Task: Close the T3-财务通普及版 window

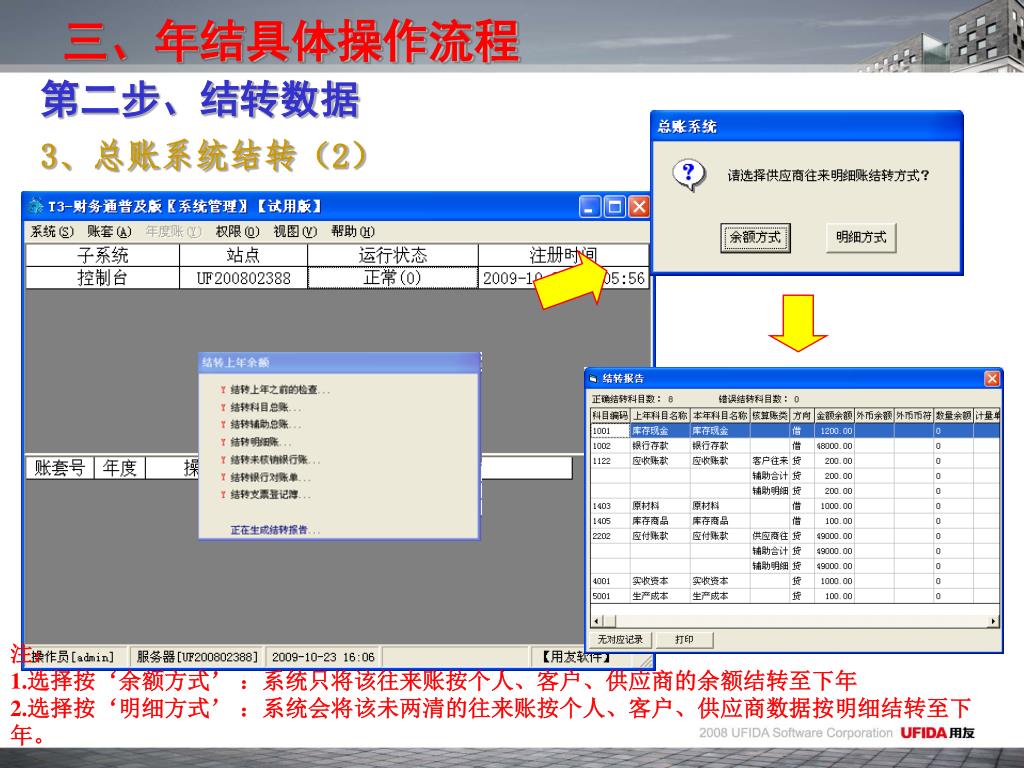Action: click(x=639, y=207)
